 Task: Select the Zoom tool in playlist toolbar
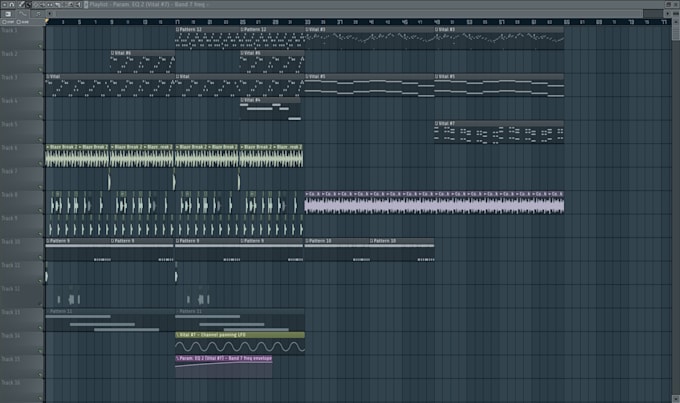71,5
